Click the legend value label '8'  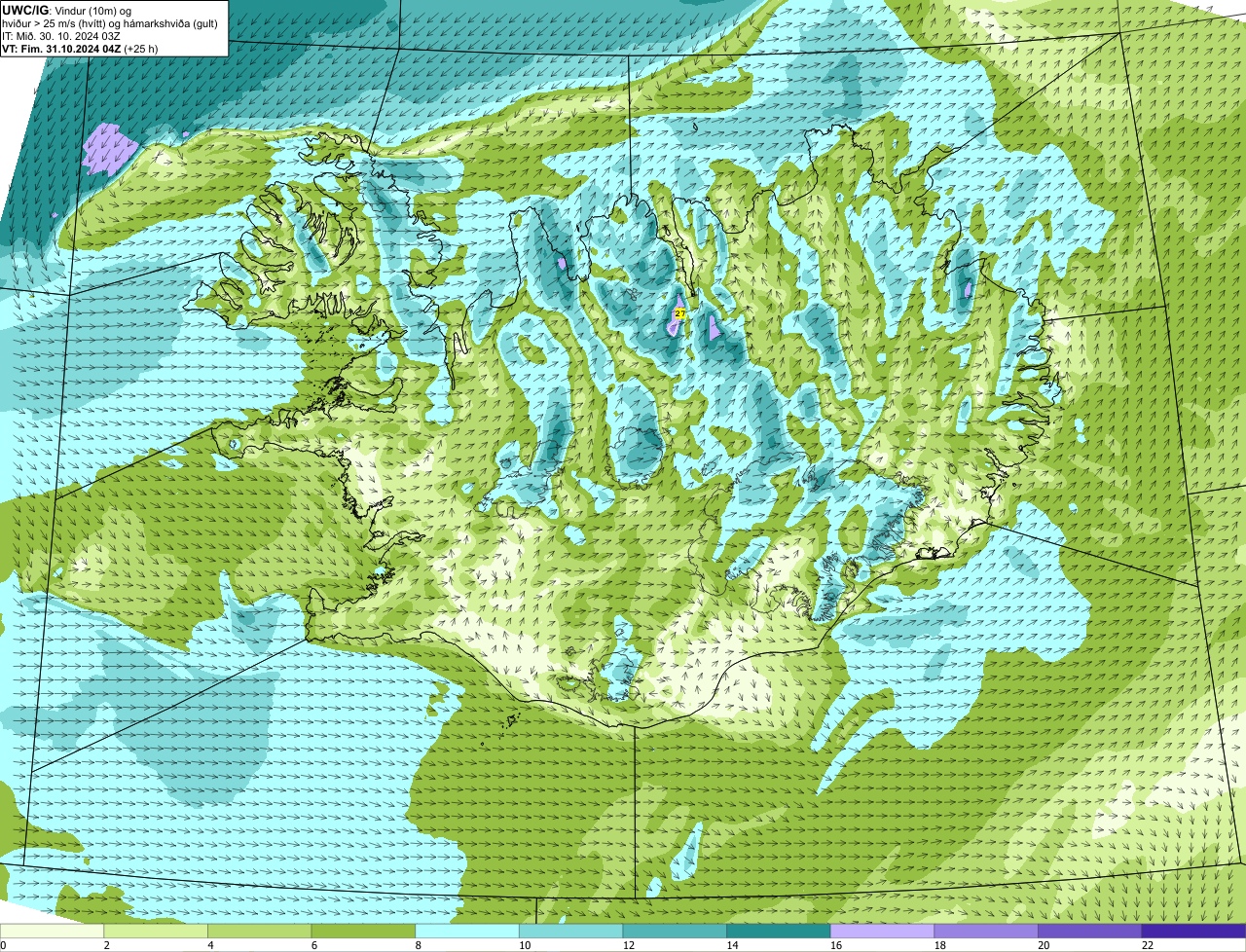(x=418, y=945)
